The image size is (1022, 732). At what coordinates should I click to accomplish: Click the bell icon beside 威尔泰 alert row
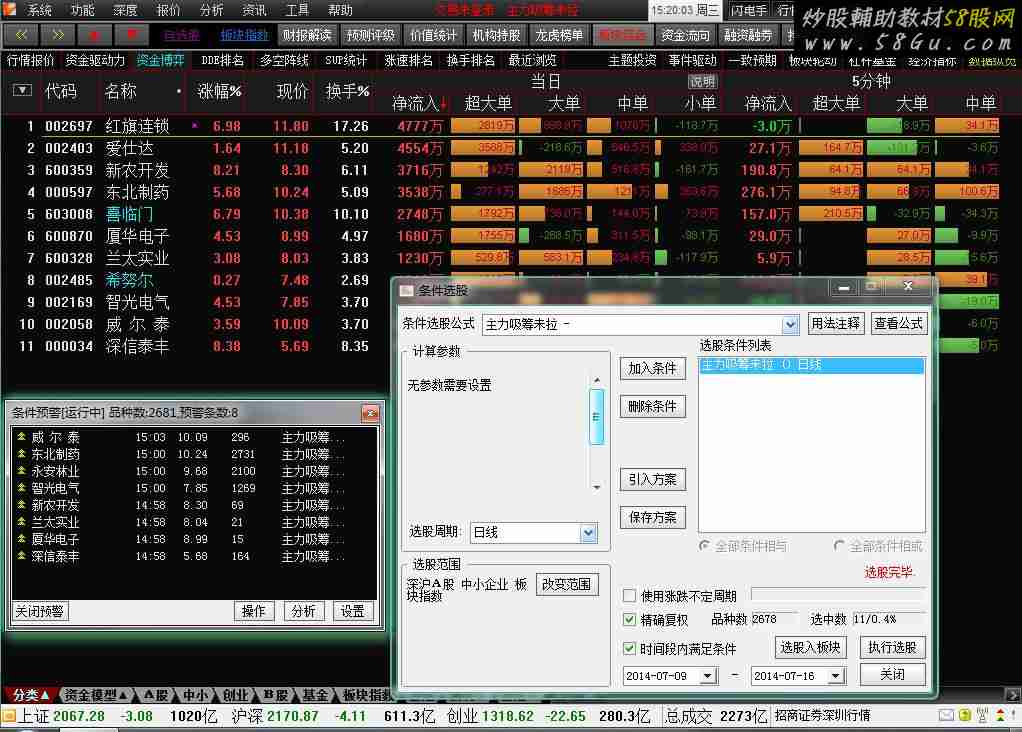click(21, 437)
